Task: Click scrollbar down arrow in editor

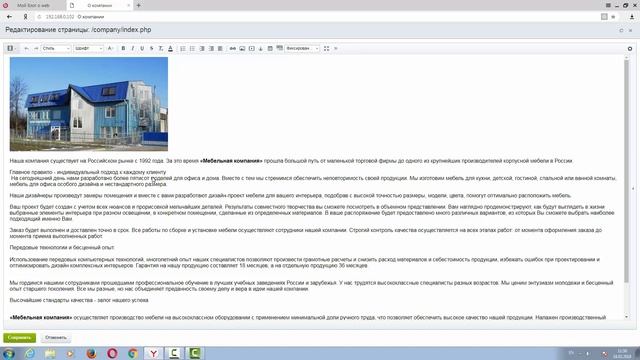Action: click(627, 317)
